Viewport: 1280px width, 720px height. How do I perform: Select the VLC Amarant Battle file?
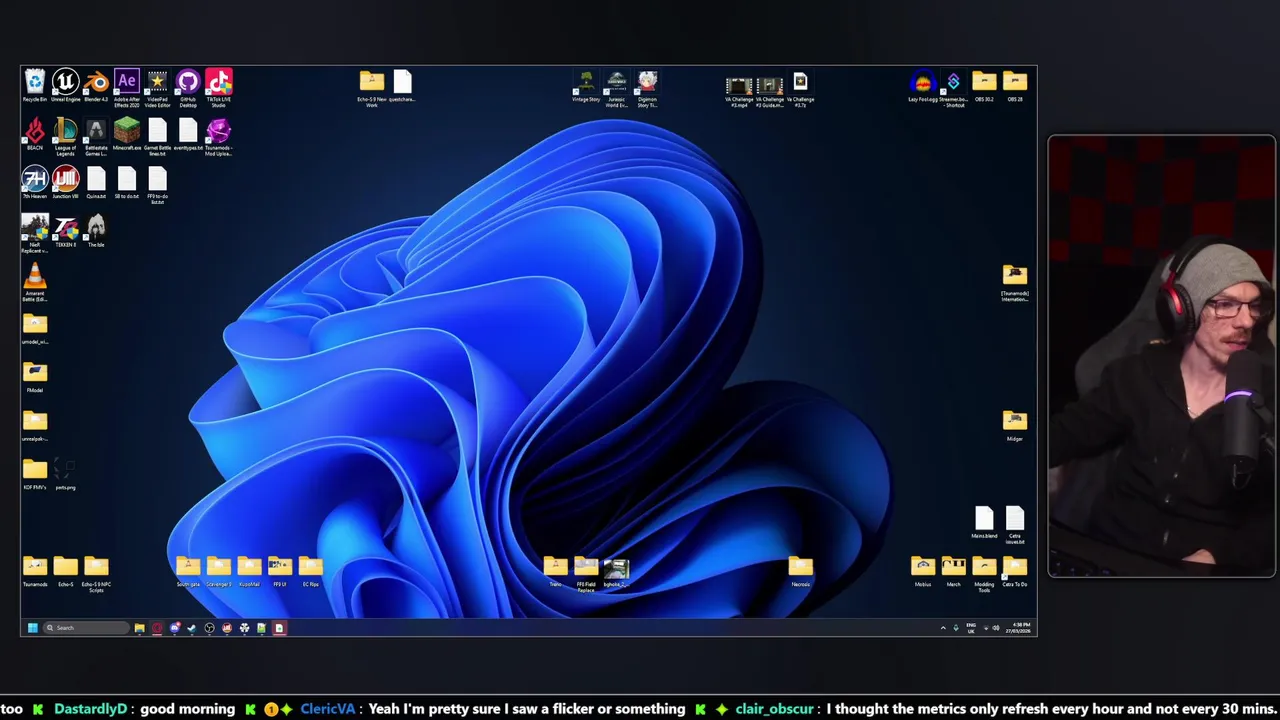[35, 283]
